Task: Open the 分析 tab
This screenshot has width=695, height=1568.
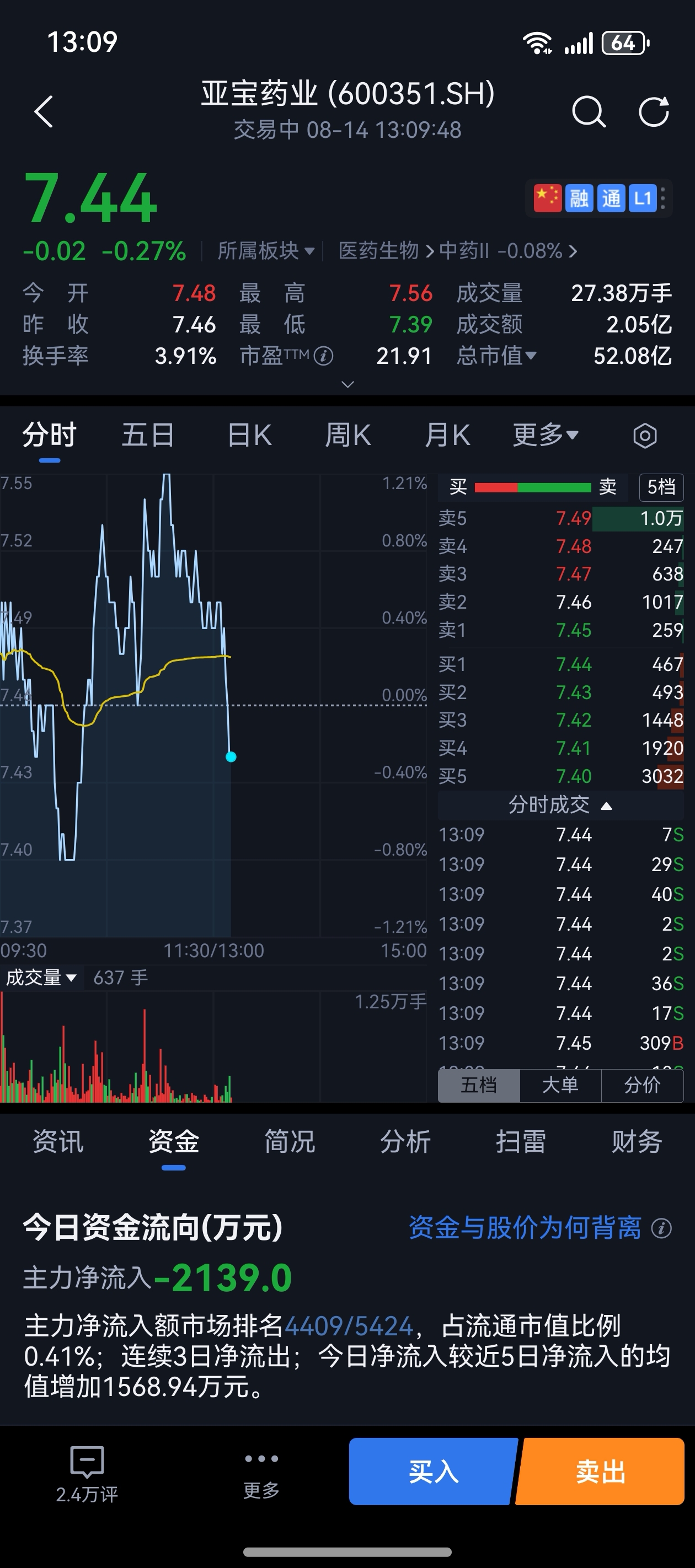Action: coord(405,1141)
